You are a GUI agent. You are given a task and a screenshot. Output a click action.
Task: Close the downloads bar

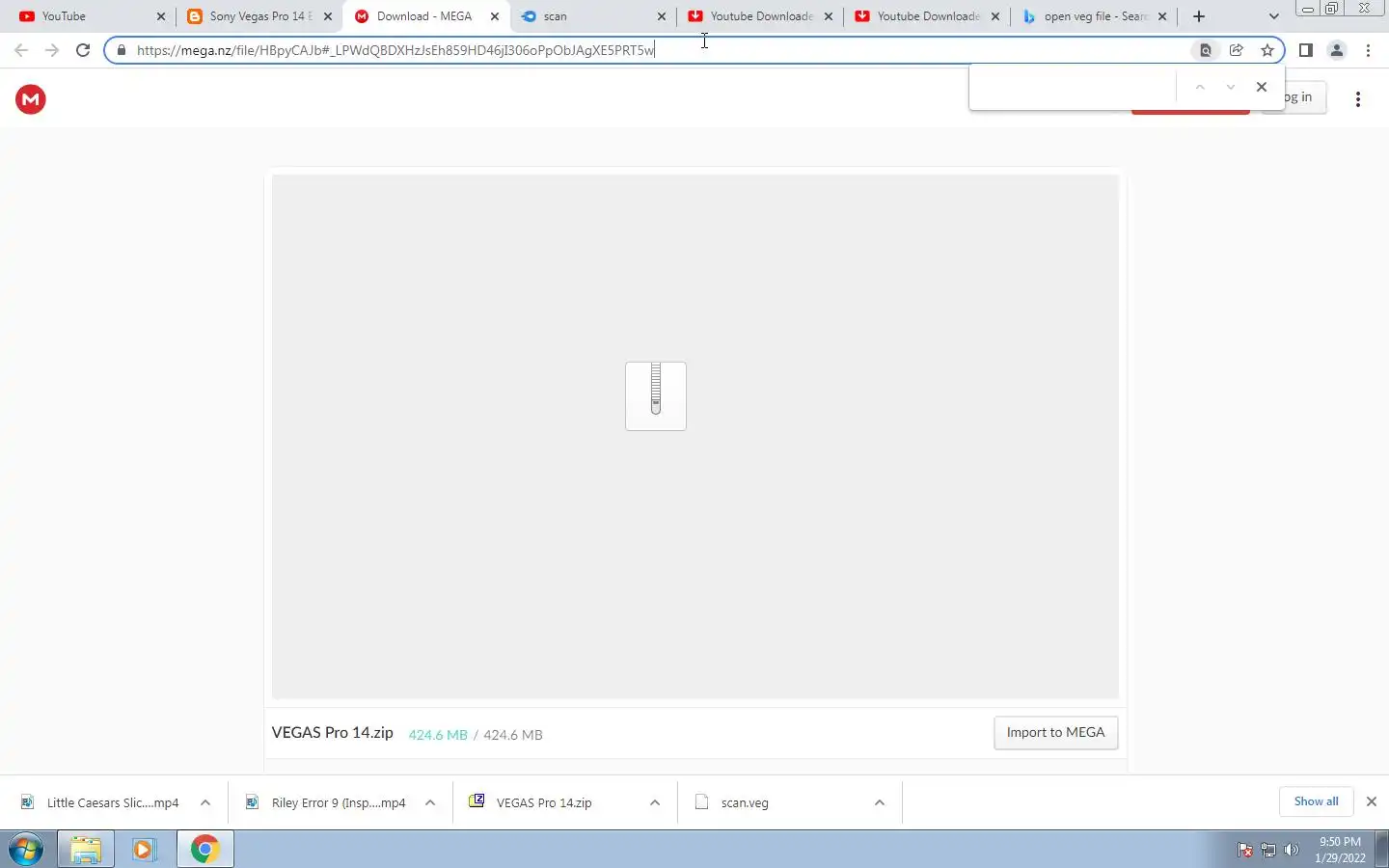(x=1372, y=801)
